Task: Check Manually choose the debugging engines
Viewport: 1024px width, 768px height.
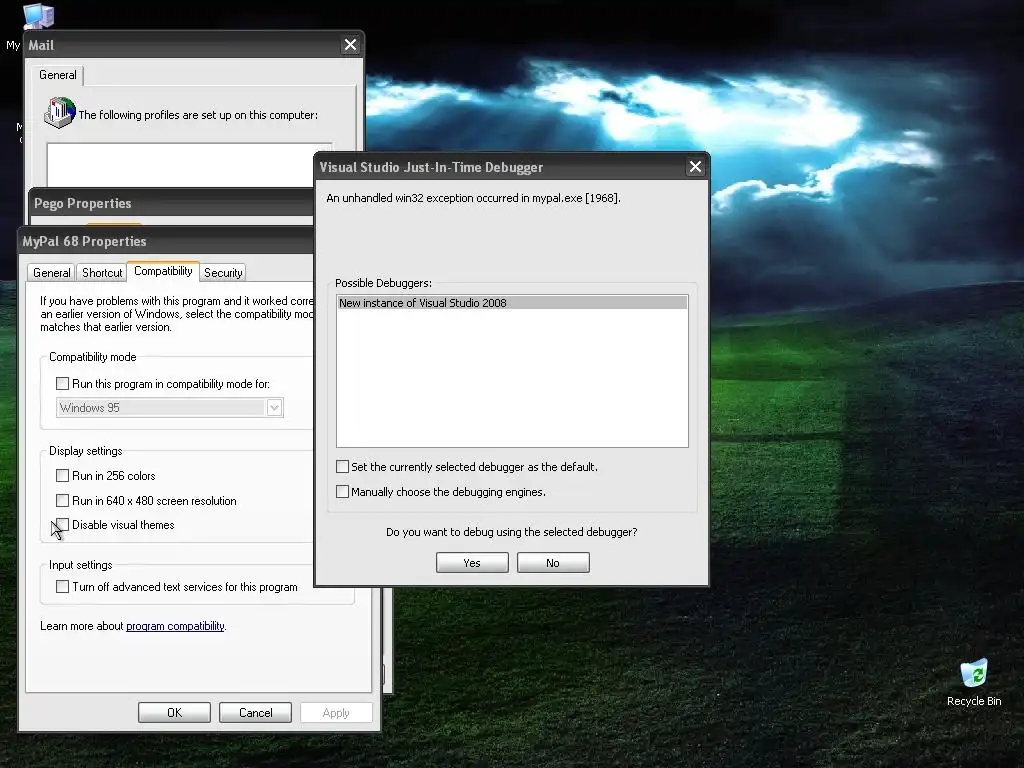Action: pyautogui.click(x=342, y=491)
